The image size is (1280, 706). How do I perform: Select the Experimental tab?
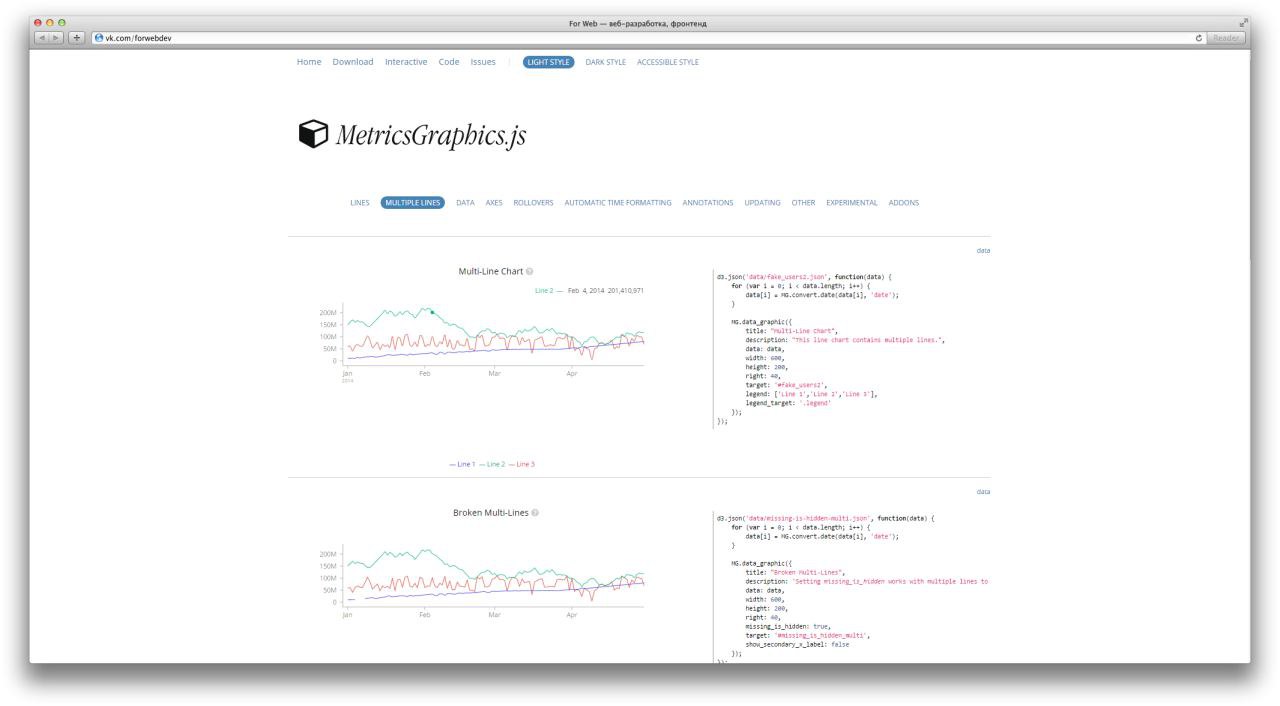(852, 203)
